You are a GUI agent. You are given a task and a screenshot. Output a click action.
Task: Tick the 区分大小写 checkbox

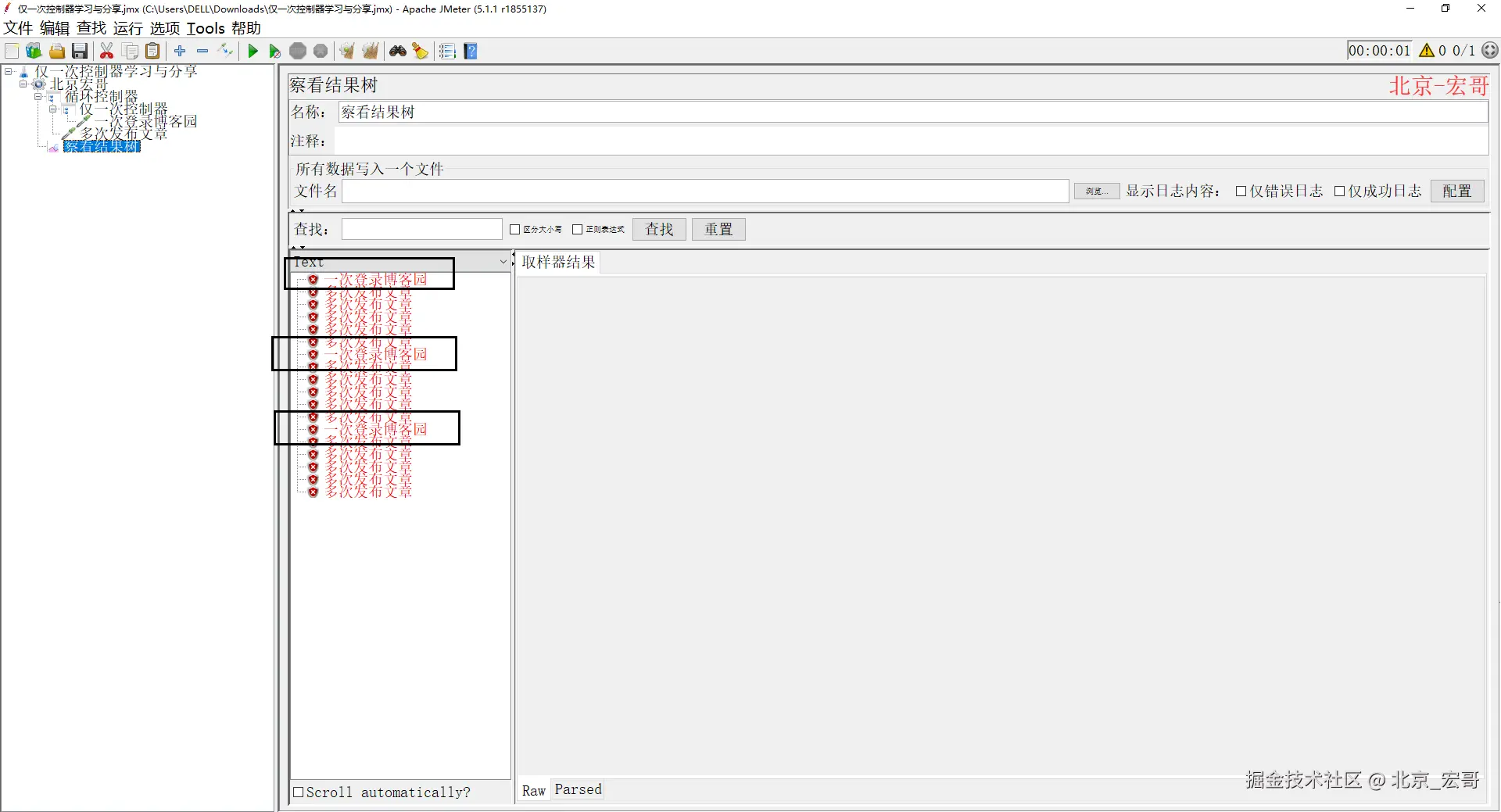(x=514, y=230)
